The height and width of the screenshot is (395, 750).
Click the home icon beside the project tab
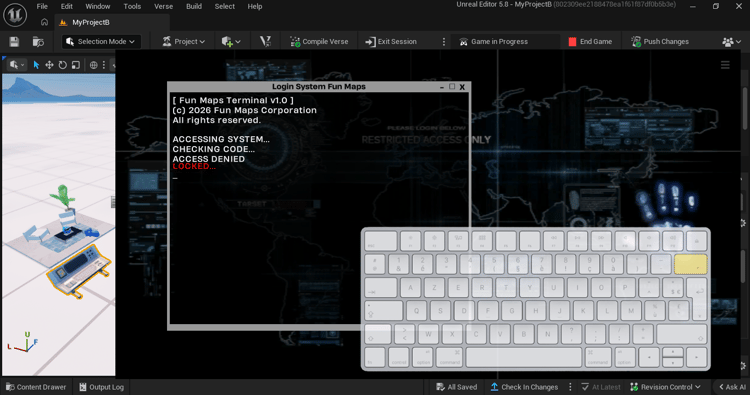(44, 22)
